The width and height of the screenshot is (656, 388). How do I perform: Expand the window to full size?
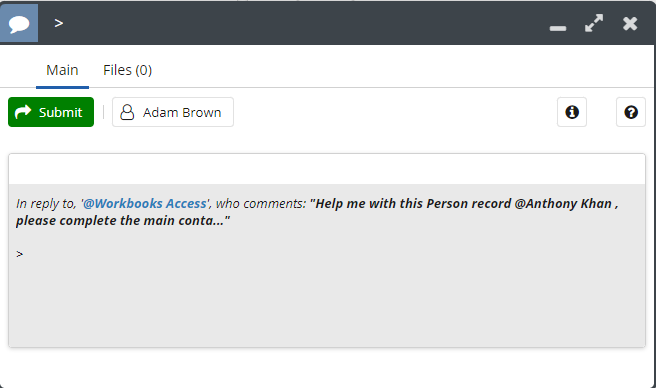(594, 23)
